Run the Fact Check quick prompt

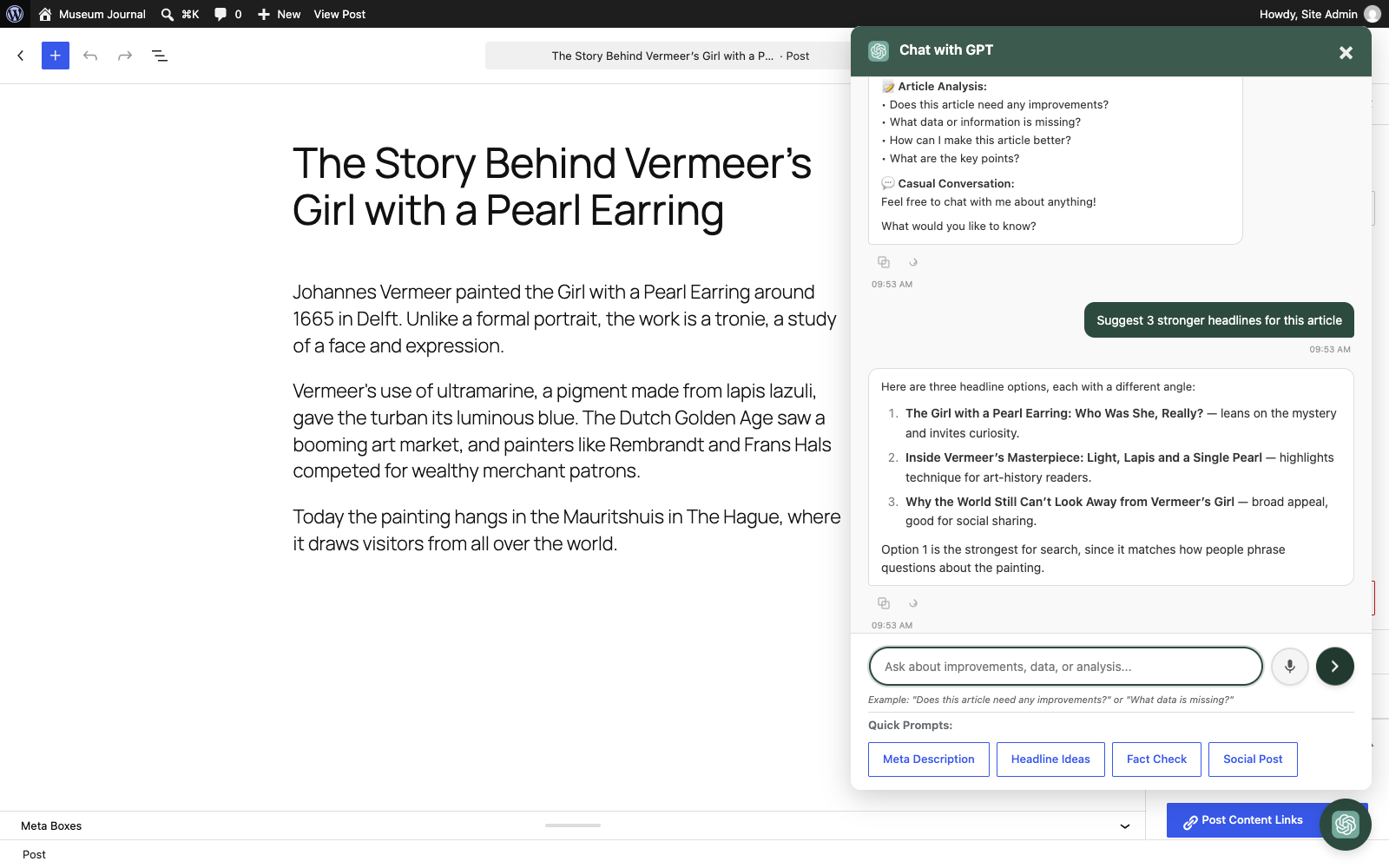coord(1156,759)
